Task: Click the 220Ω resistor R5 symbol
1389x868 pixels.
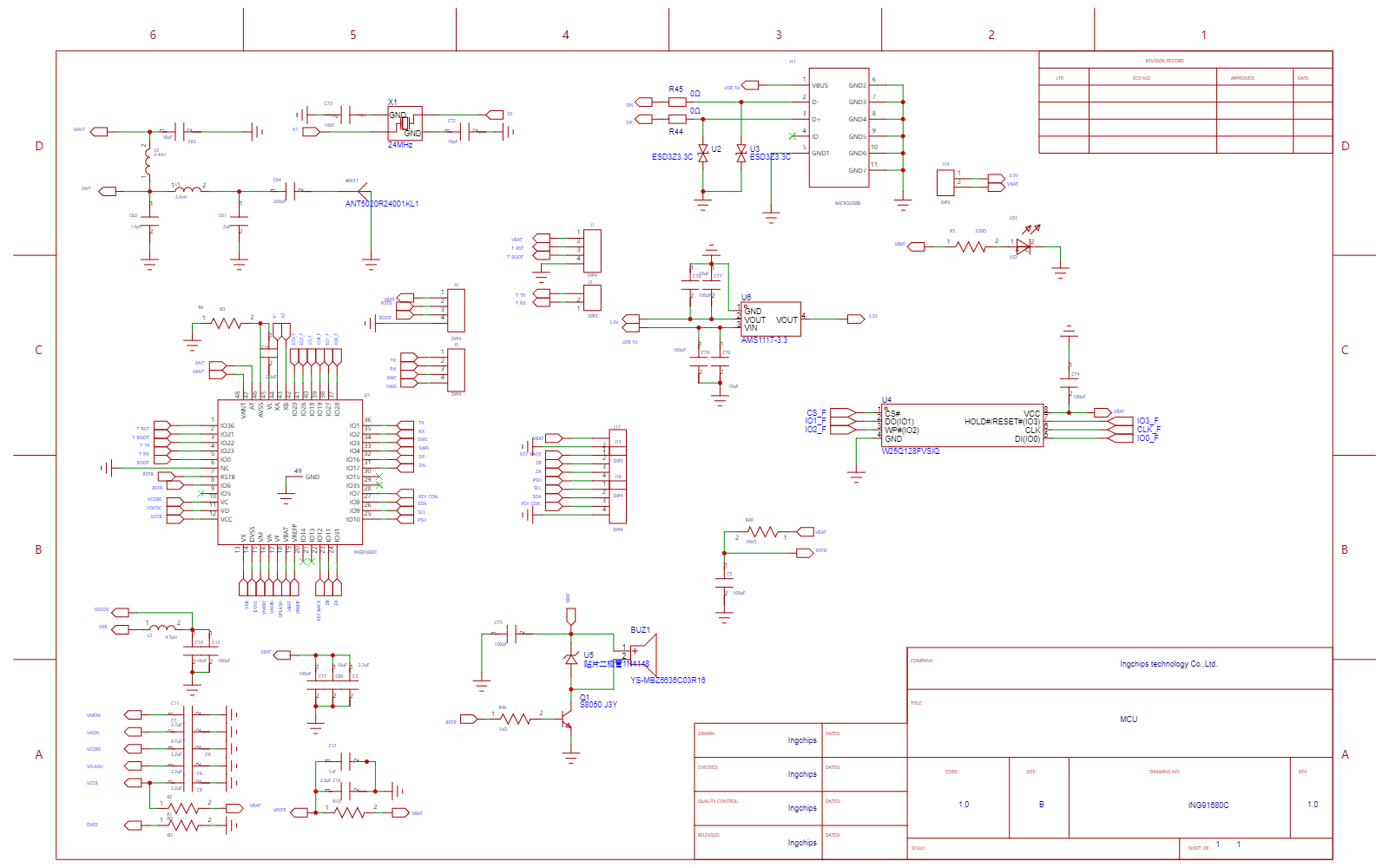Action: tap(971, 247)
